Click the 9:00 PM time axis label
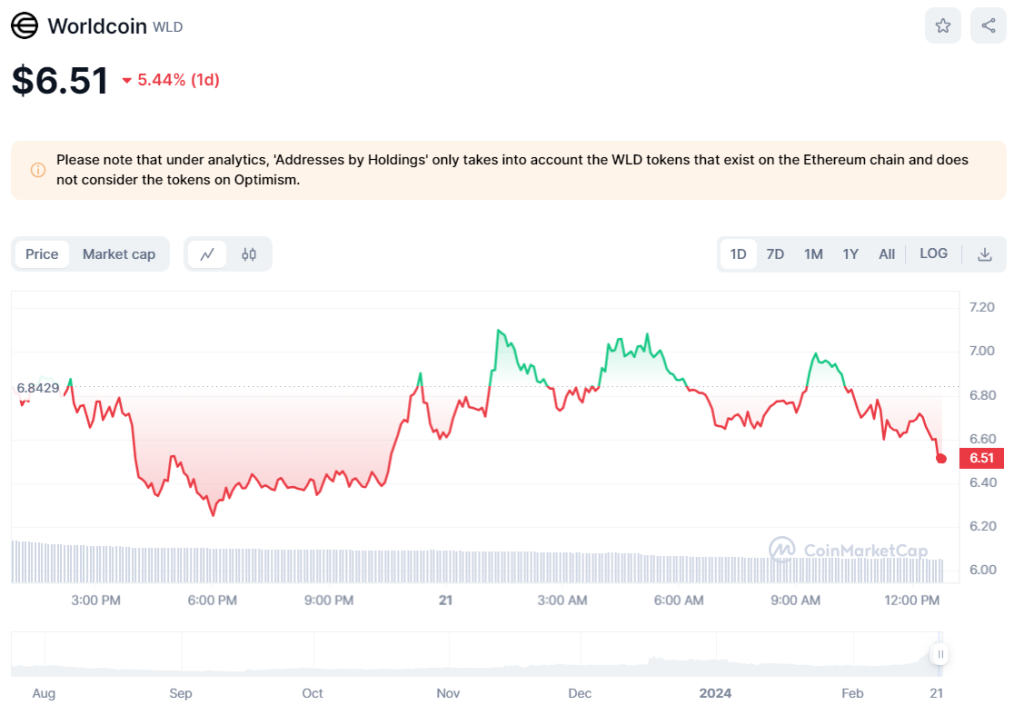This screenshot has width=1024, height=715. (x=328, y=600)
